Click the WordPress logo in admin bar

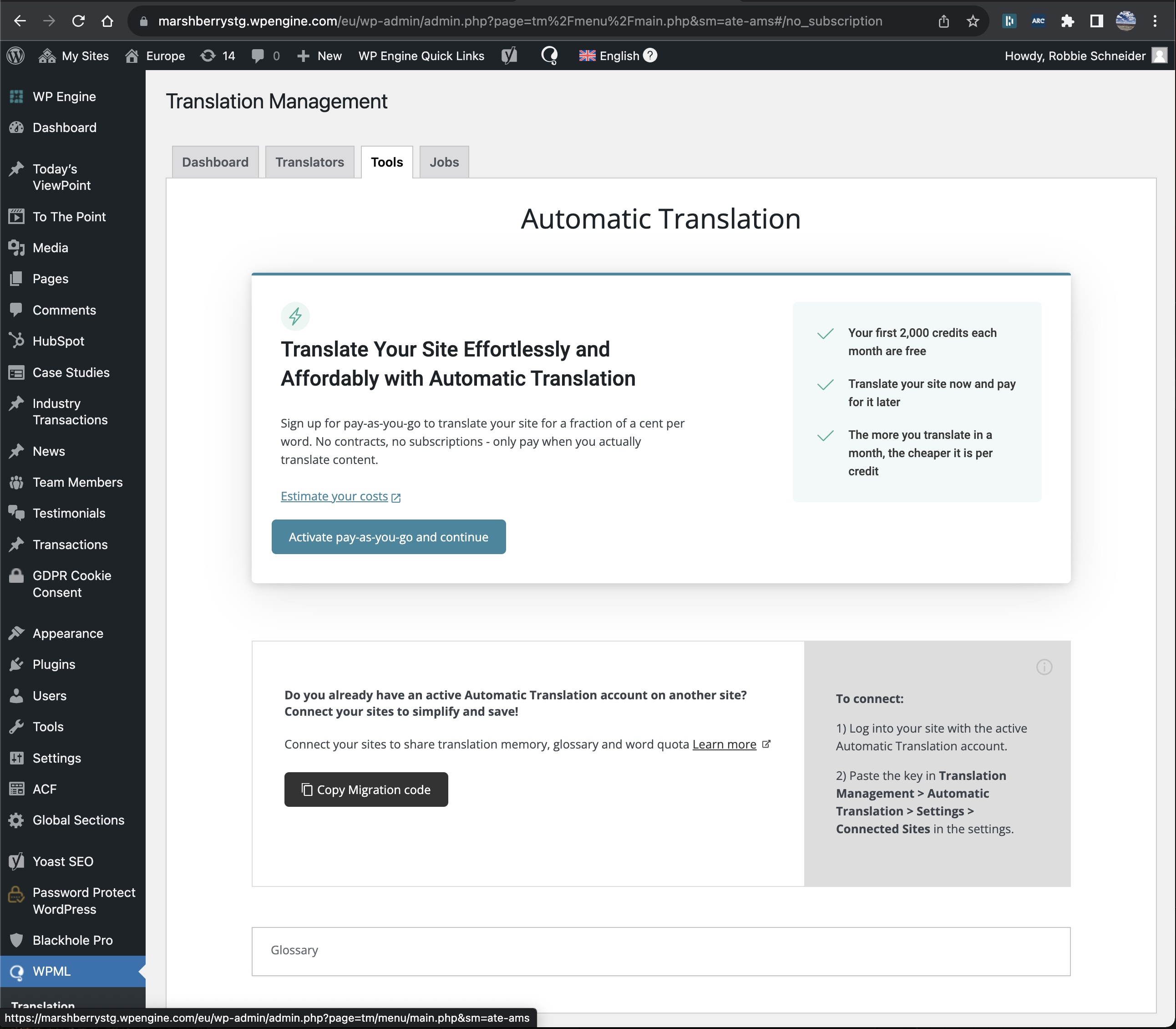[x=15, y=56]
